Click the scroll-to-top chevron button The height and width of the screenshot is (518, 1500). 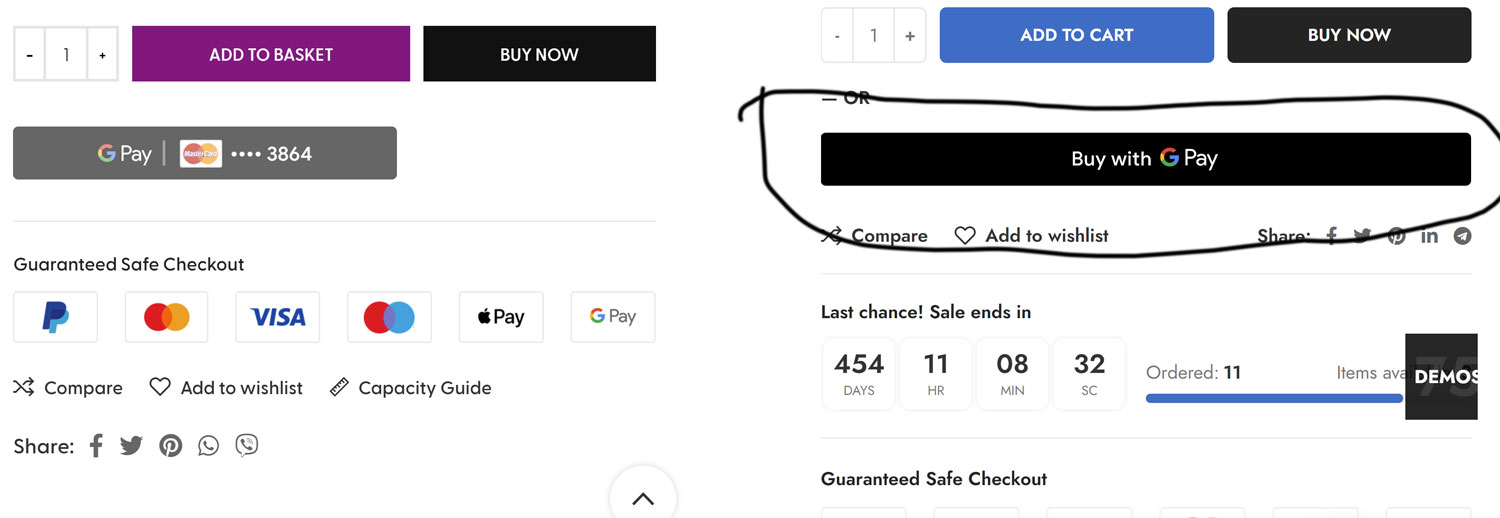(643, 497)
